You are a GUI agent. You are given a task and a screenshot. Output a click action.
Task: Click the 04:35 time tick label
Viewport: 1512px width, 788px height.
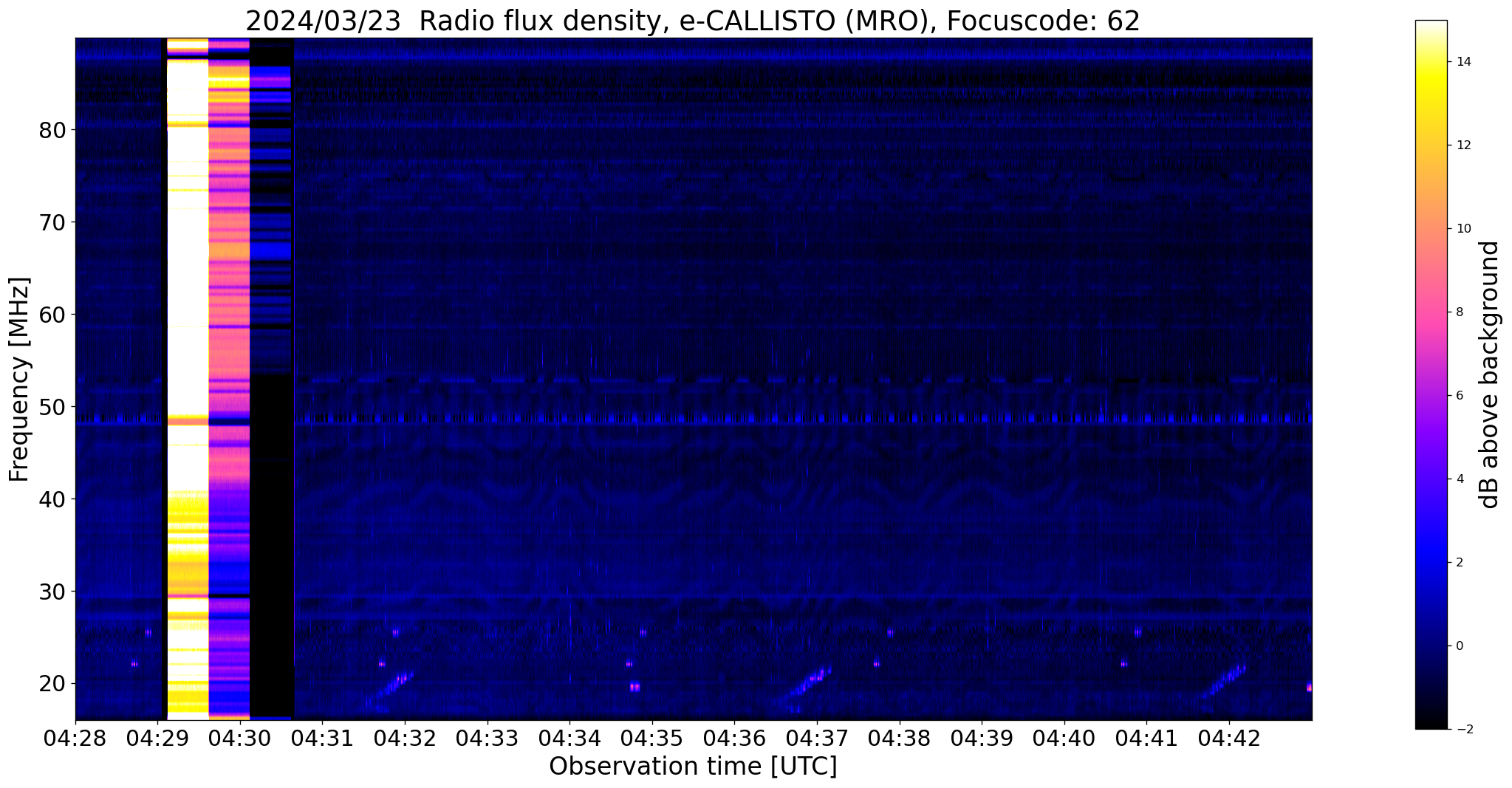pos(652,739)
